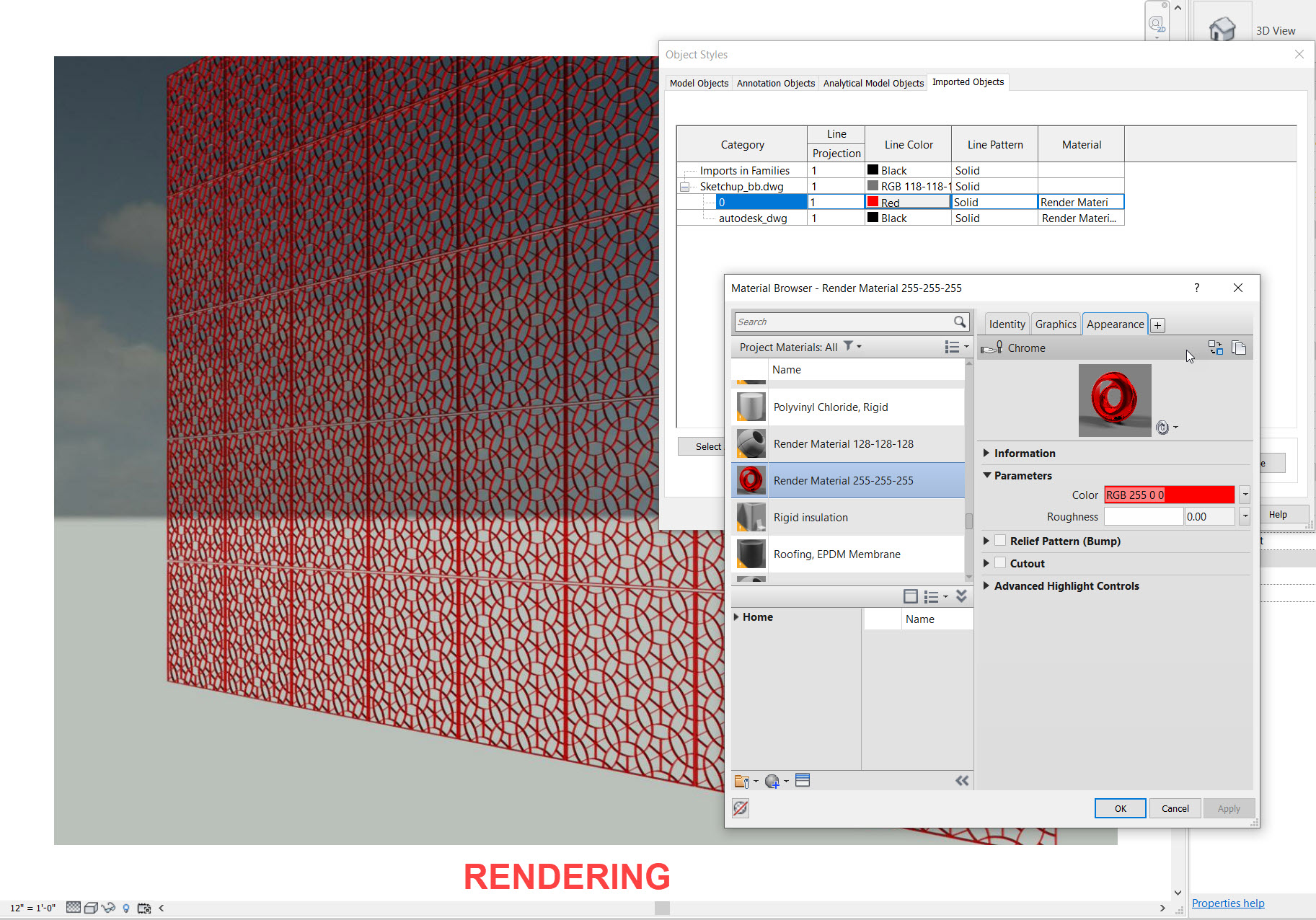Image resolution: width=1316 pixels, height=920 pixels.
Task: Open detail level icon in view bar
Action: pyautogui.click(x=74, y=908)
